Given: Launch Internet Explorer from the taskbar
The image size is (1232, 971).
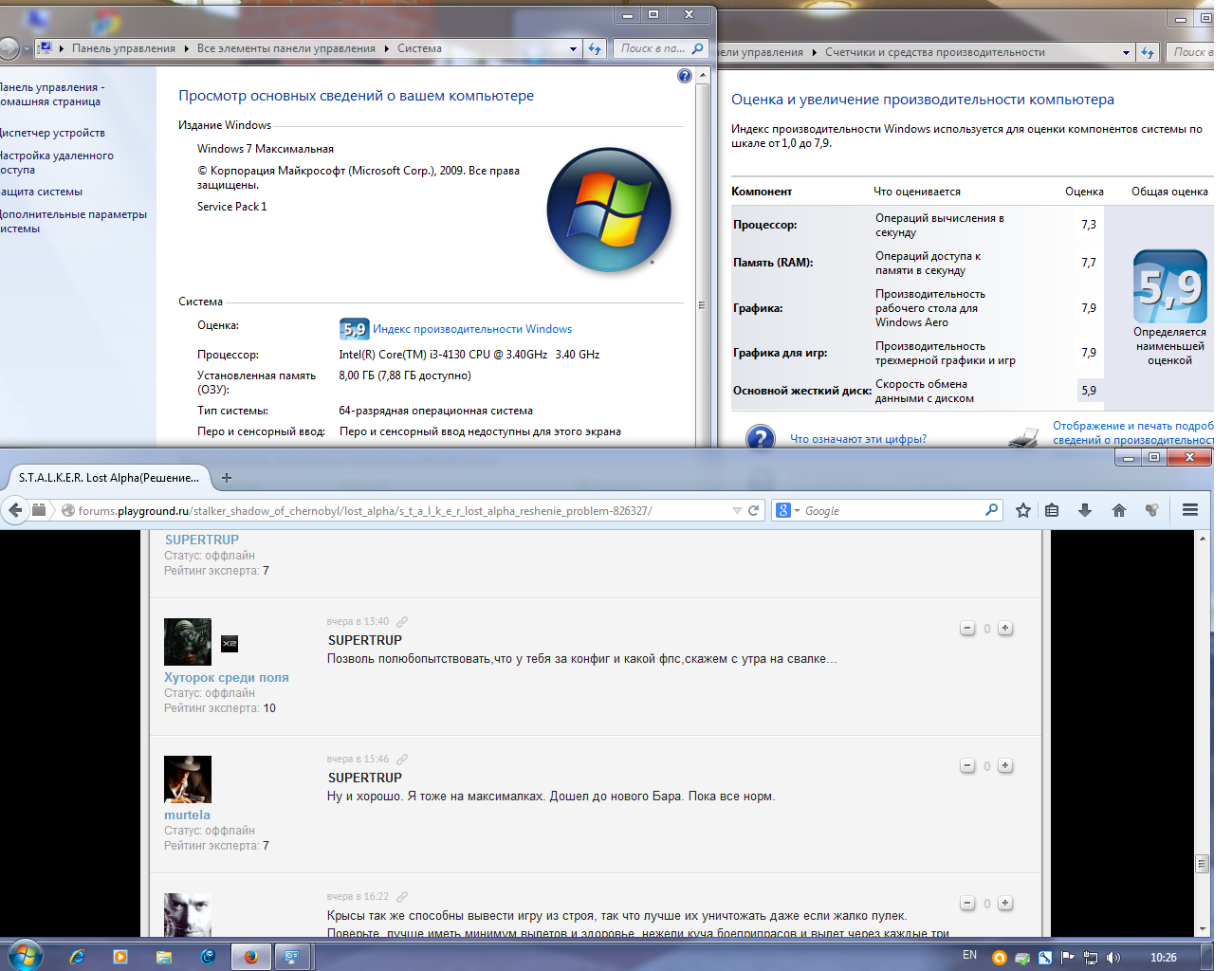Looking at the screenshot, I should coord(77,957).
